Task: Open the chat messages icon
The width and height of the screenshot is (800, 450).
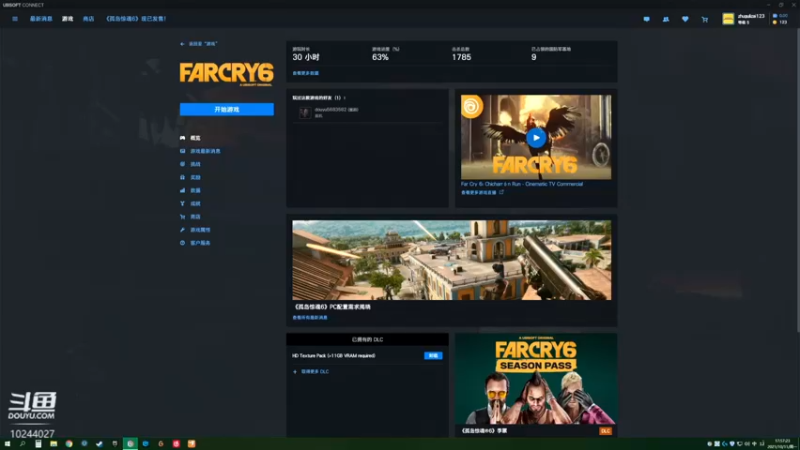Action: (646, 19)
